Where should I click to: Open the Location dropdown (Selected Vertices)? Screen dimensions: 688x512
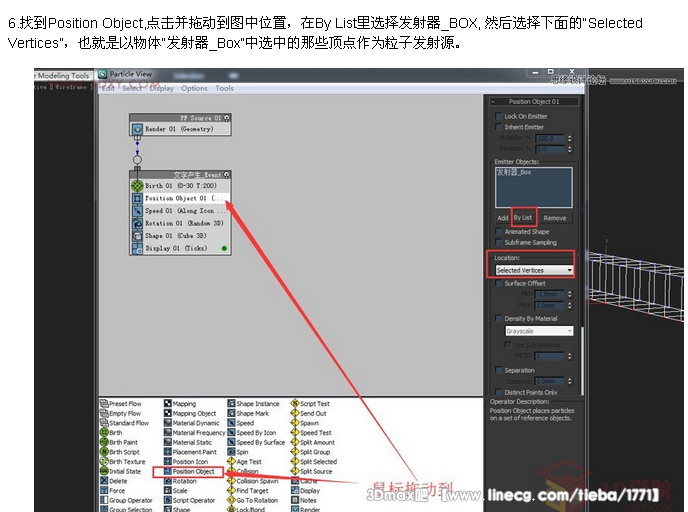pyautogui.click(x=534, y=270)
